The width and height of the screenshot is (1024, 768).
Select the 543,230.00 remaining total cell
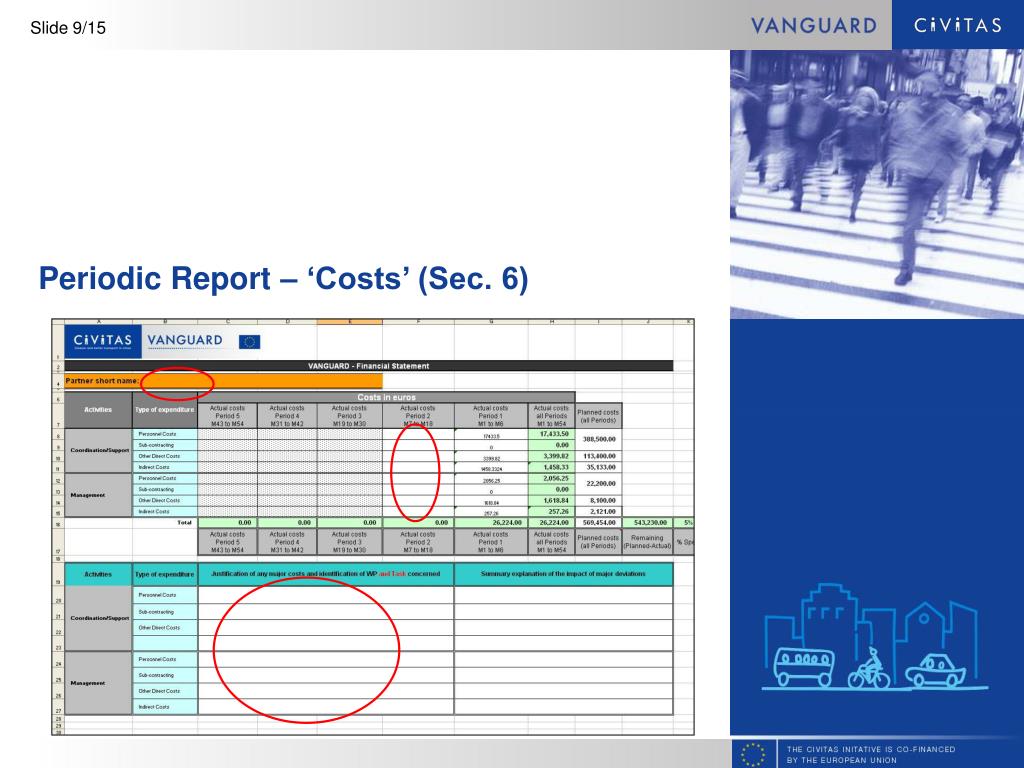(x=647, y=522)
